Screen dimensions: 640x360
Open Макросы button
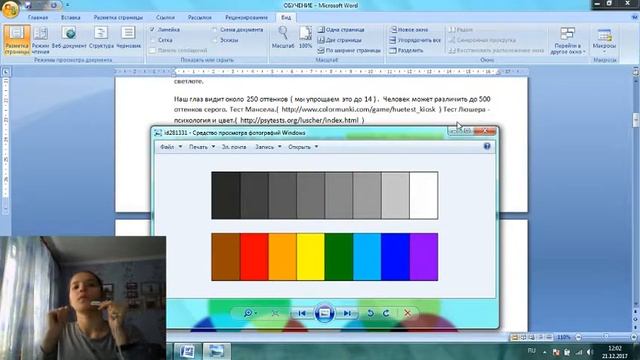click(x=604, y=40)
